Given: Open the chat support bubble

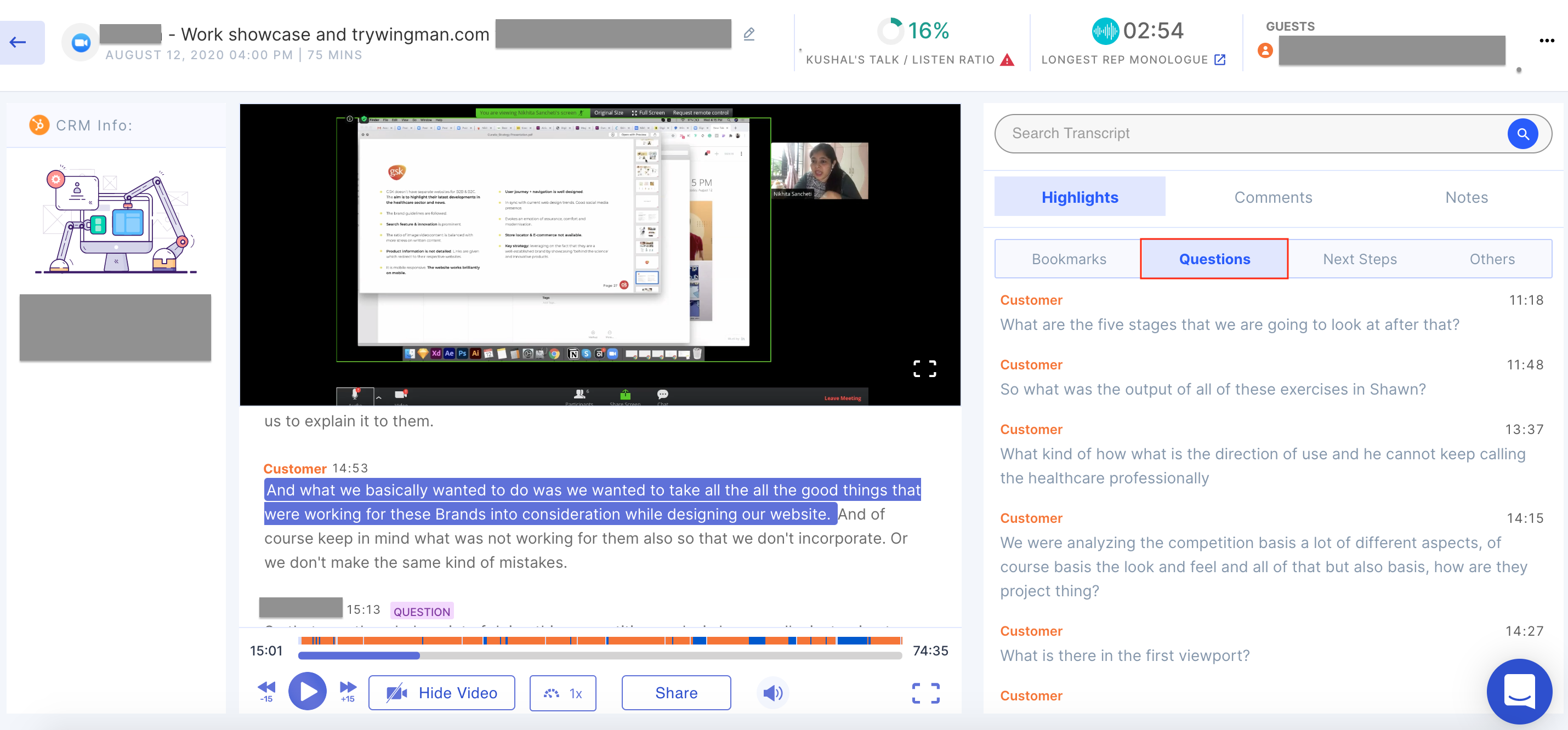Looking at the screenshot, I should [1519, 691].
